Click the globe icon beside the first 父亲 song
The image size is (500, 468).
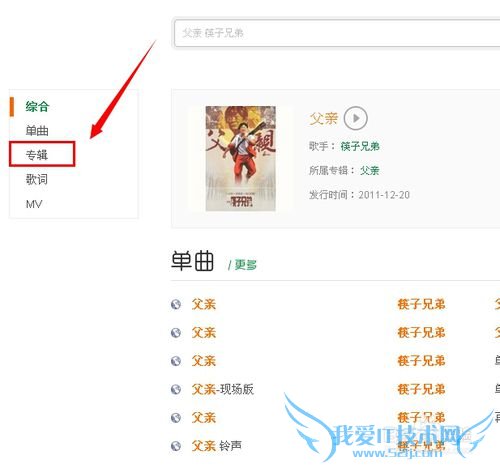pos(176,304)
